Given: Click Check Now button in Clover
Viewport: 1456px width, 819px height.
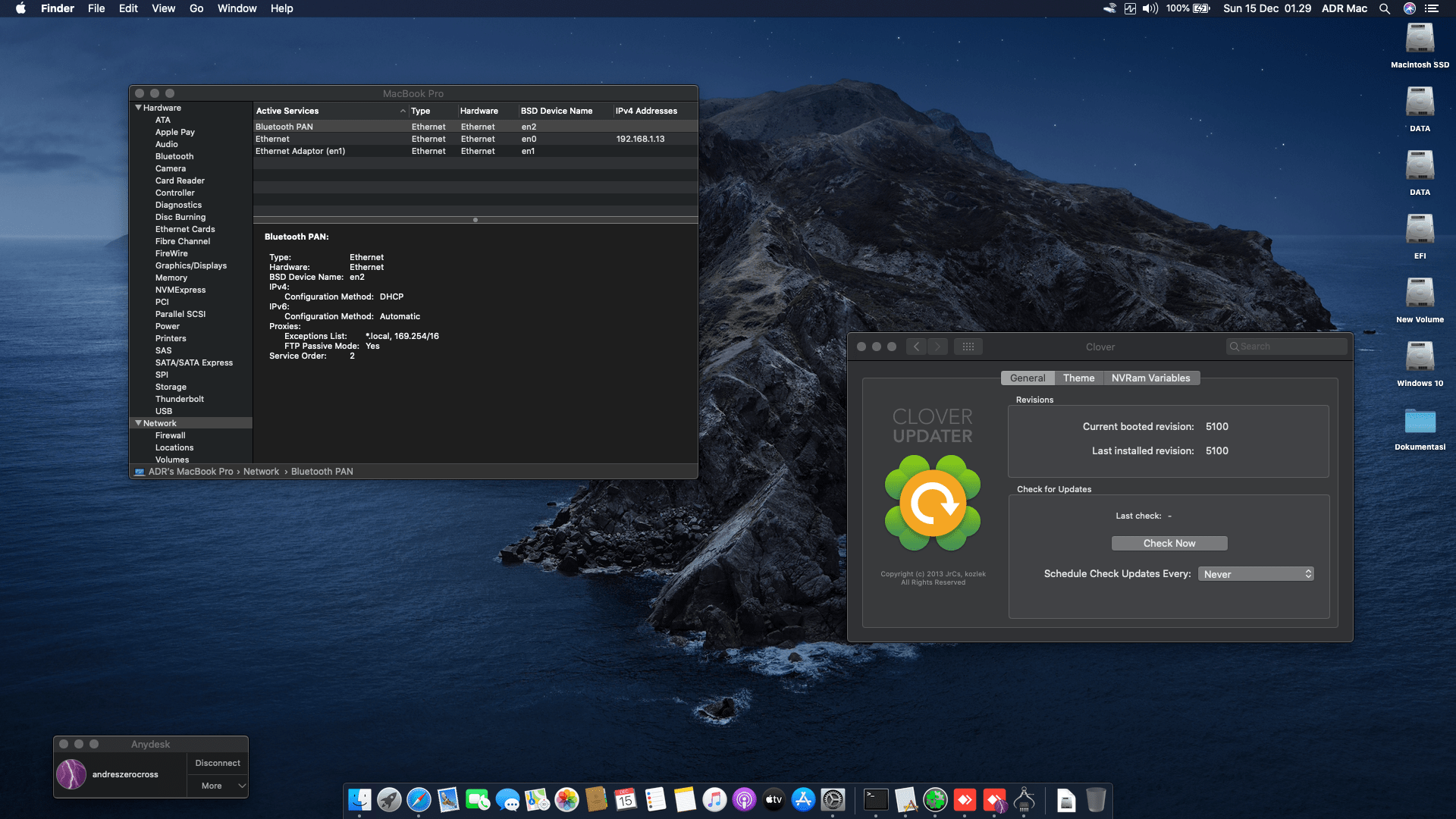Looking at the screenshot, I should (x=1169, y=543).
